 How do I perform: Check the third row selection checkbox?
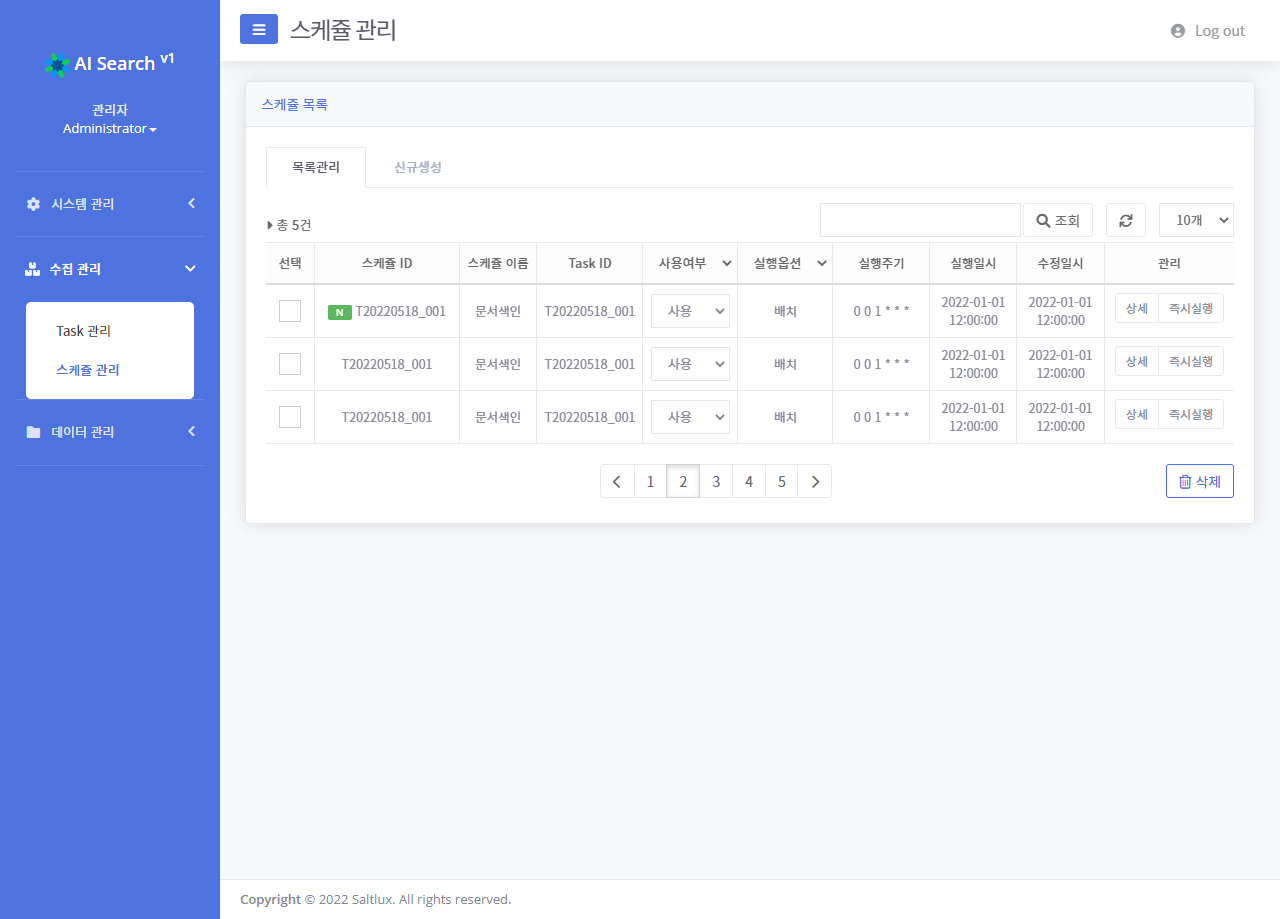(x=290, y=417)
